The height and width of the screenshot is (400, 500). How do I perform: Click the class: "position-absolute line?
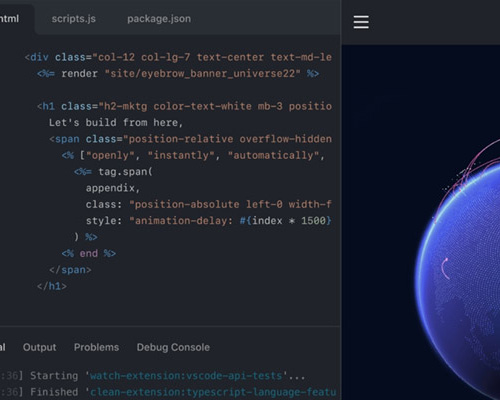(x=209, y=204)
